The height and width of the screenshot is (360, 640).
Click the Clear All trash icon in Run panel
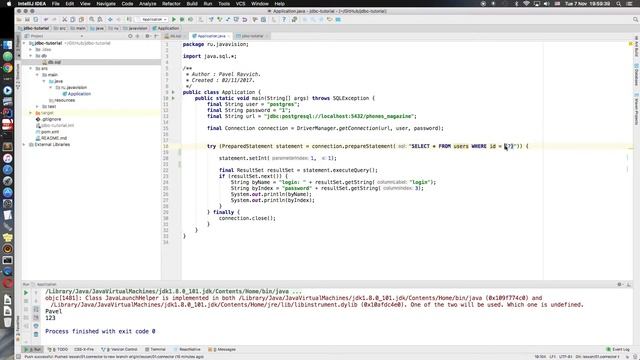click(x=36, y=334)
